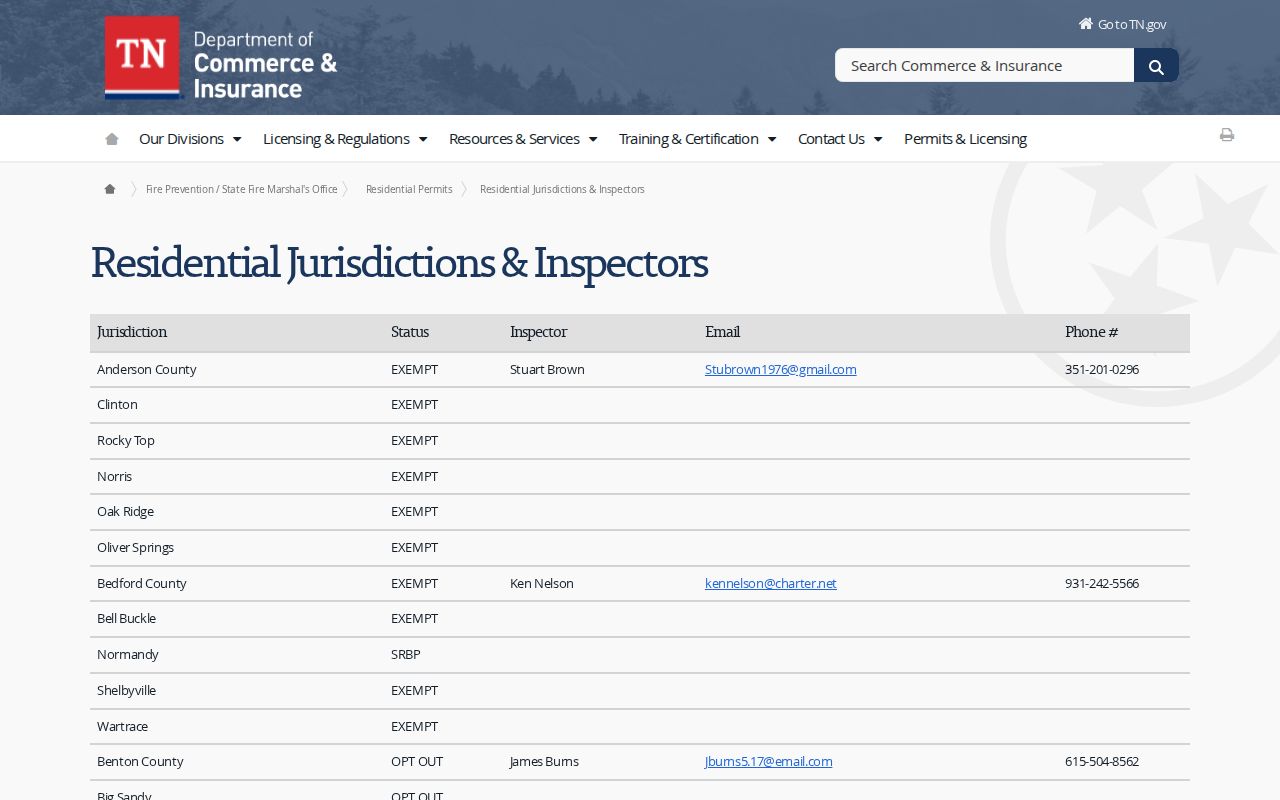Click the TN Department of Commerce & Insurance logo
The width and height of the screenshot is (1280, 800).
point(221,58)
